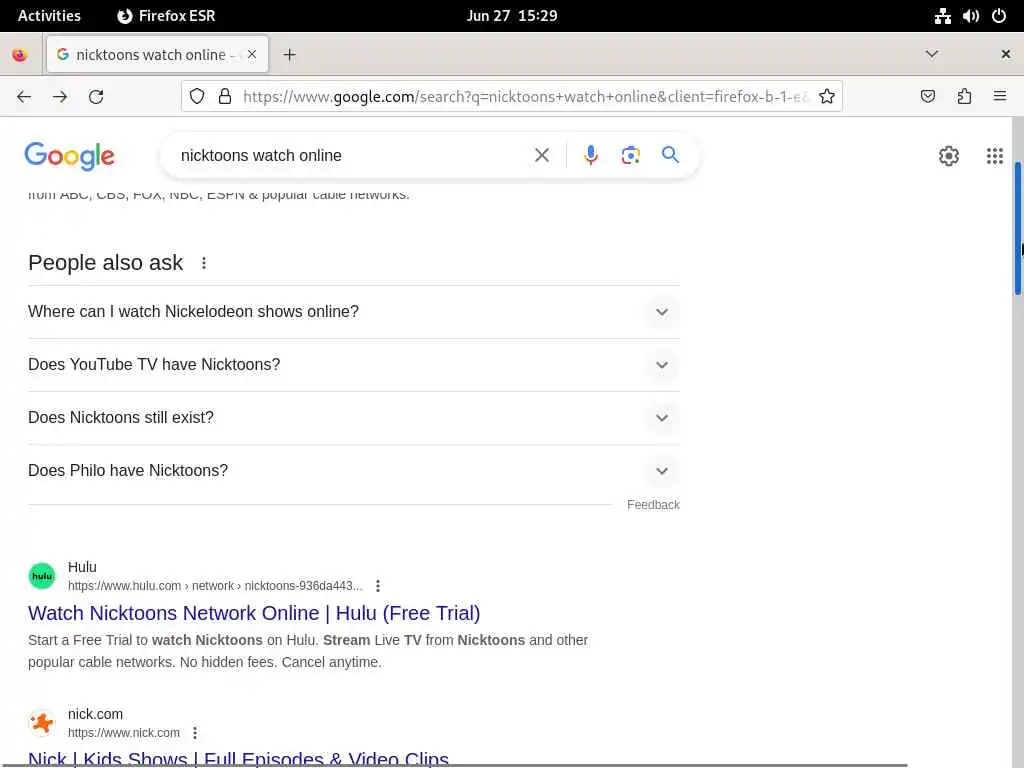Clear the Google search box
The image size is (1024, 768).
click(541, 155)
